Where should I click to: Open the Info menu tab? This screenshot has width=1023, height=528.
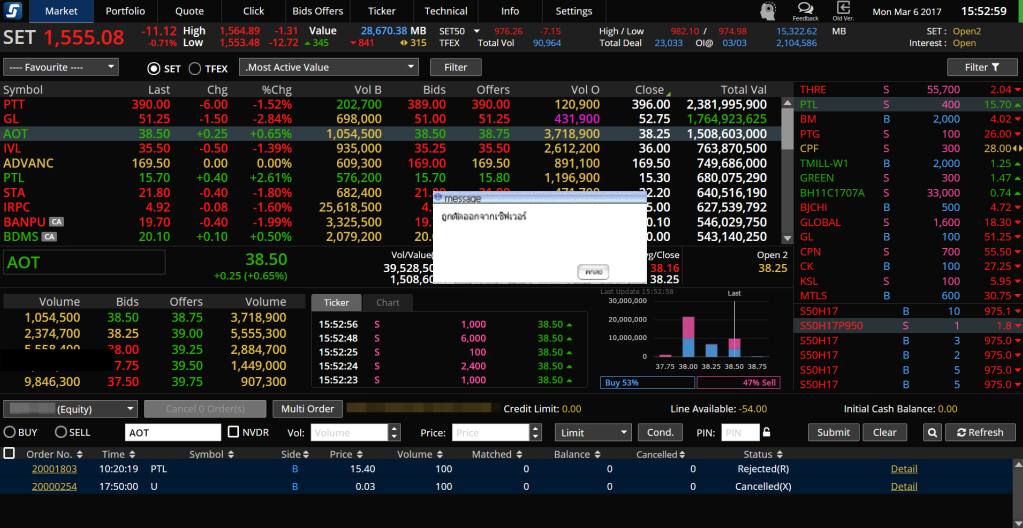(x=510, y=11)
